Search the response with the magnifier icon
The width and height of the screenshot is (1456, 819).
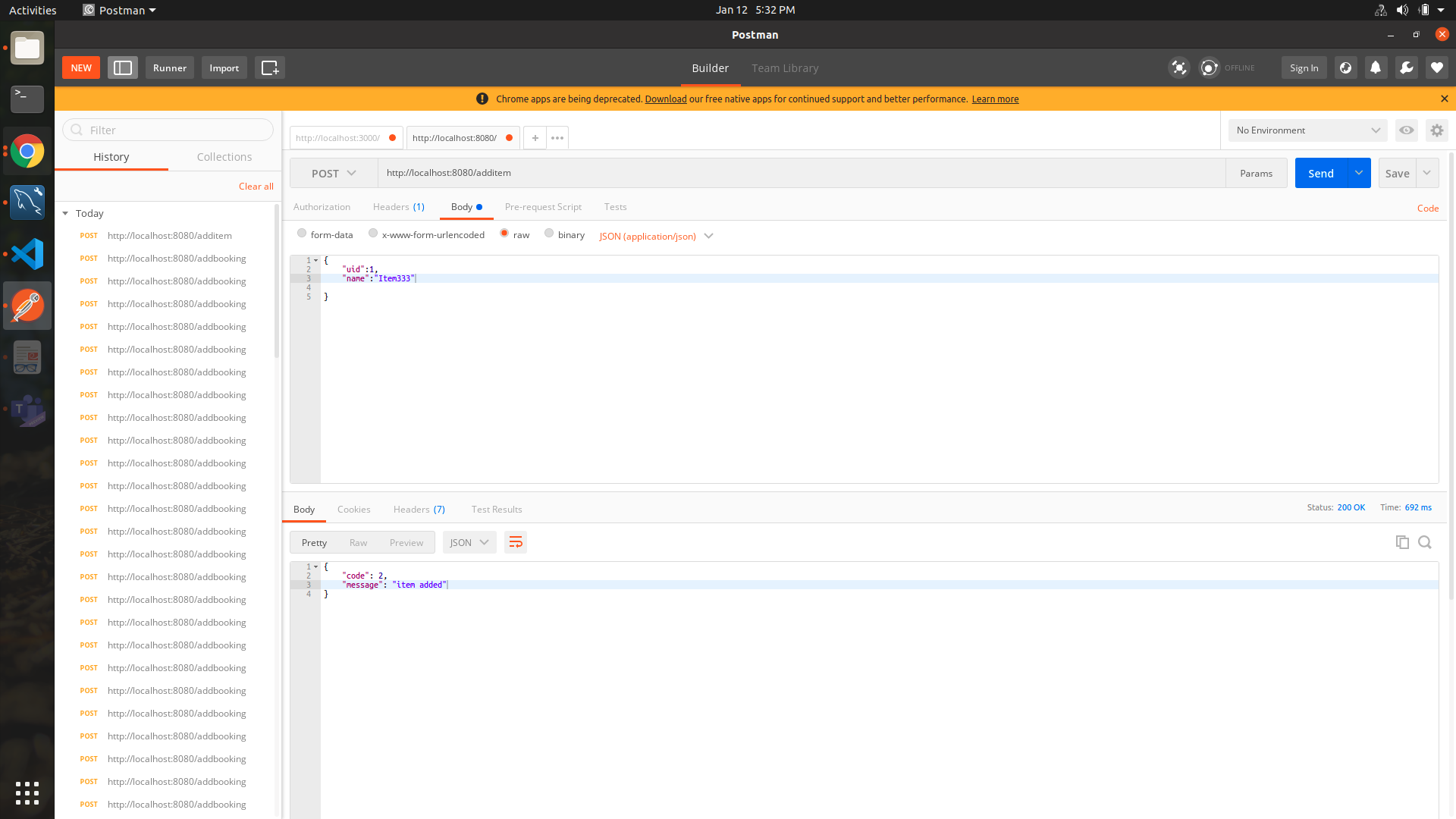(1425, 541)
